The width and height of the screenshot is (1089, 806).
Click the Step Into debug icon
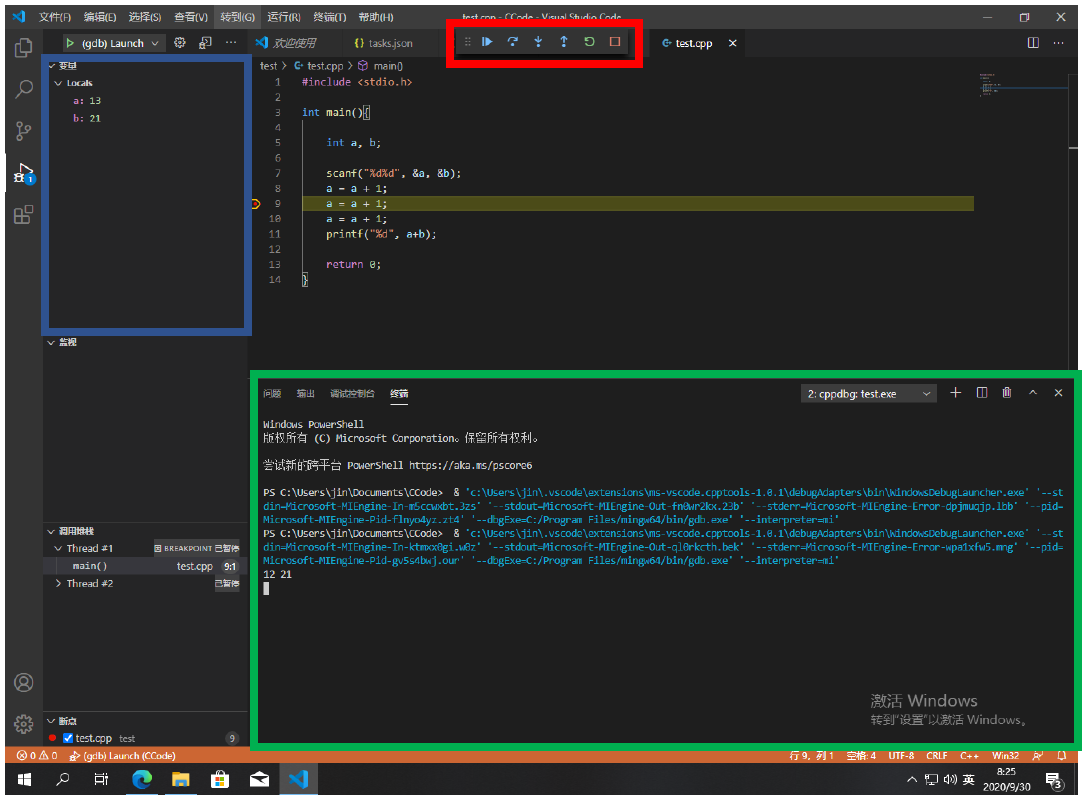pos(538,42)
